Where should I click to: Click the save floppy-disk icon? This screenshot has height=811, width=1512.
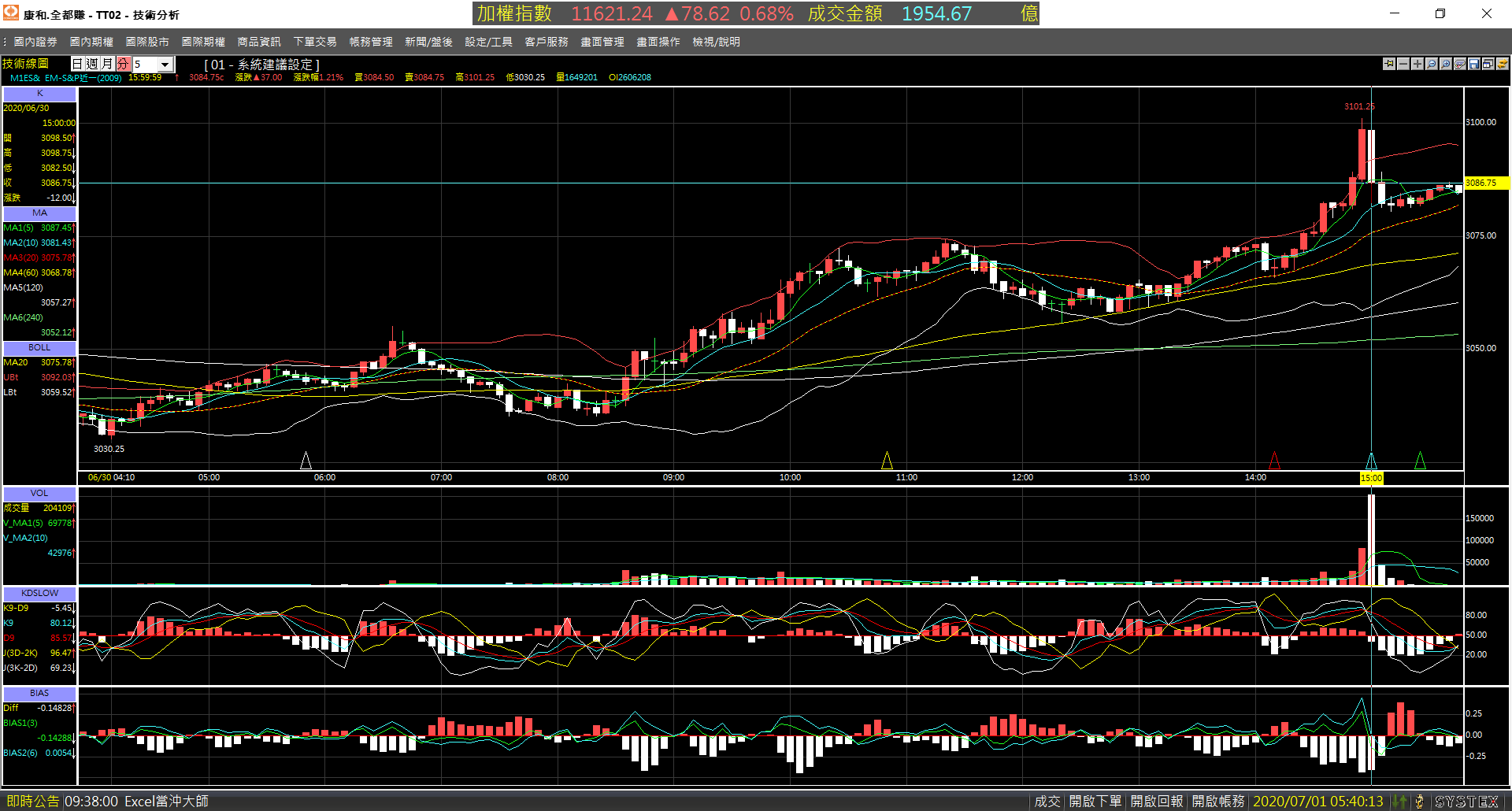pyautogui.click(x=1474, y=64)
